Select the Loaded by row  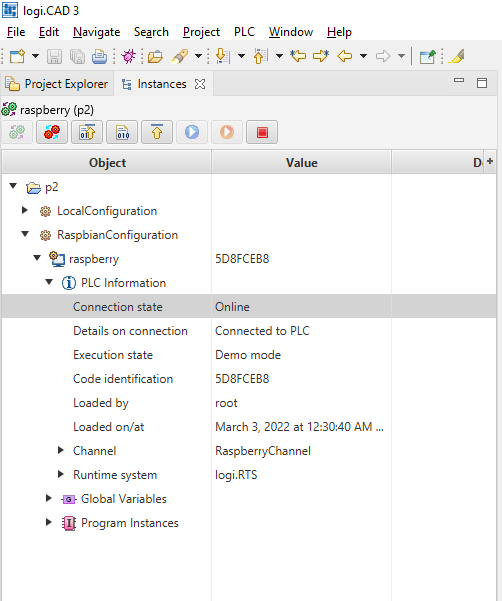pyautogui.click(x=249, y=403)
